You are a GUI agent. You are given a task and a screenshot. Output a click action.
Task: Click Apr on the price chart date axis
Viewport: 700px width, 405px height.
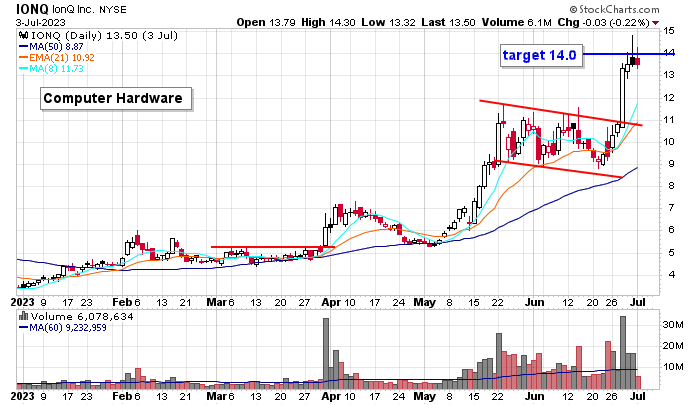331,302
